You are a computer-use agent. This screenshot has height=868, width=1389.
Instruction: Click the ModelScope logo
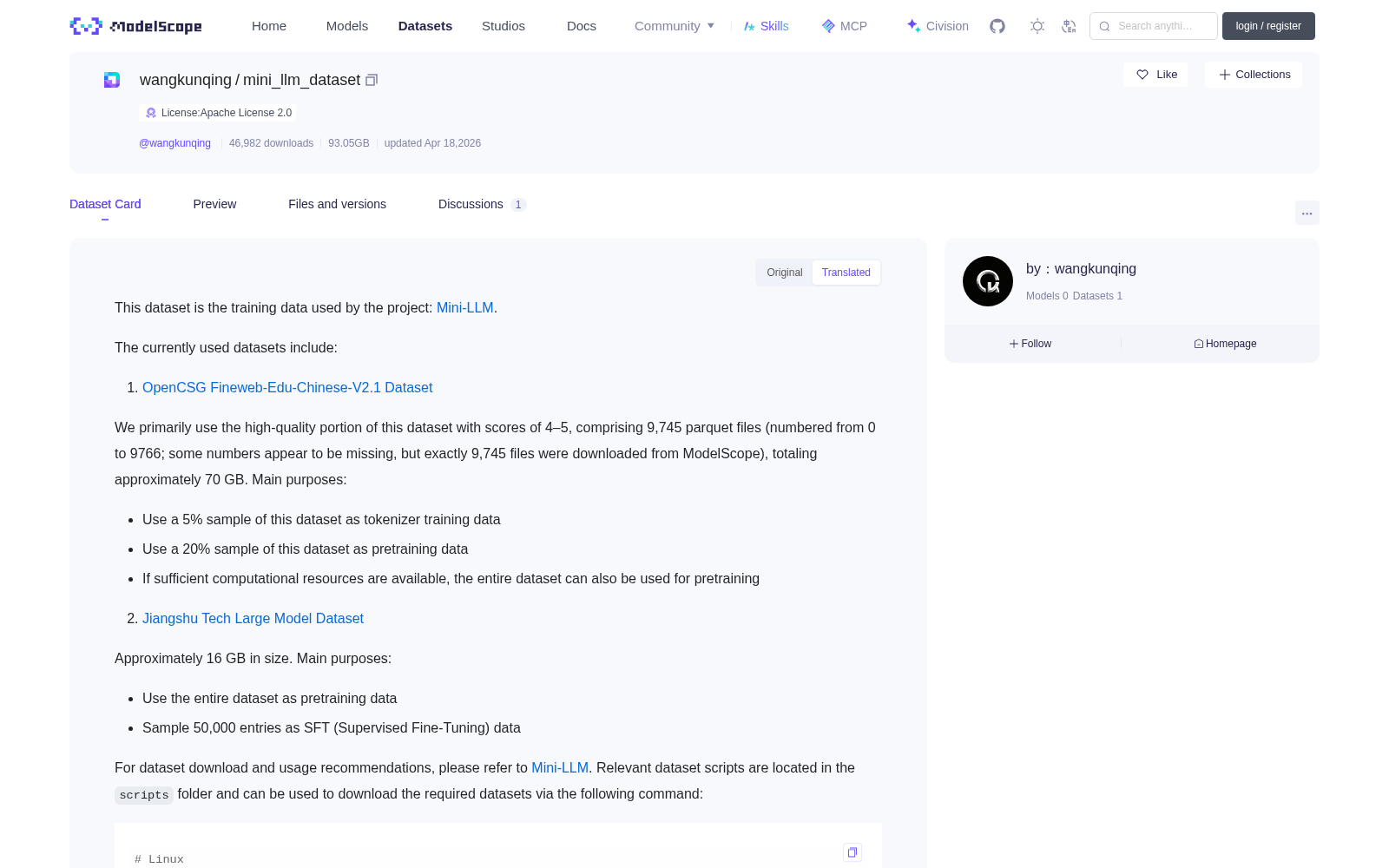click(x=136, y=26)
